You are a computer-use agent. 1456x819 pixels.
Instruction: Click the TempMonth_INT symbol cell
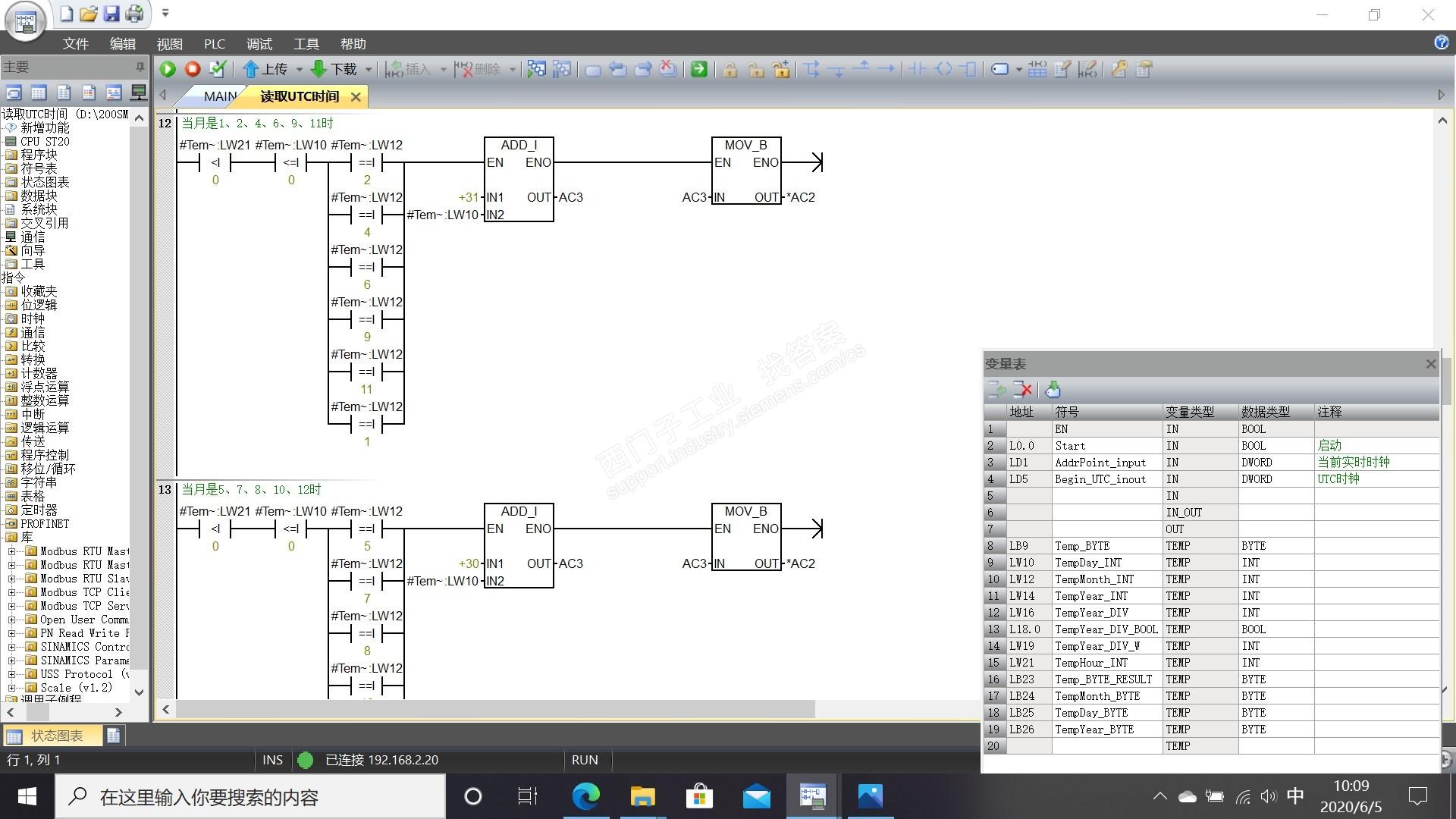1094,579
